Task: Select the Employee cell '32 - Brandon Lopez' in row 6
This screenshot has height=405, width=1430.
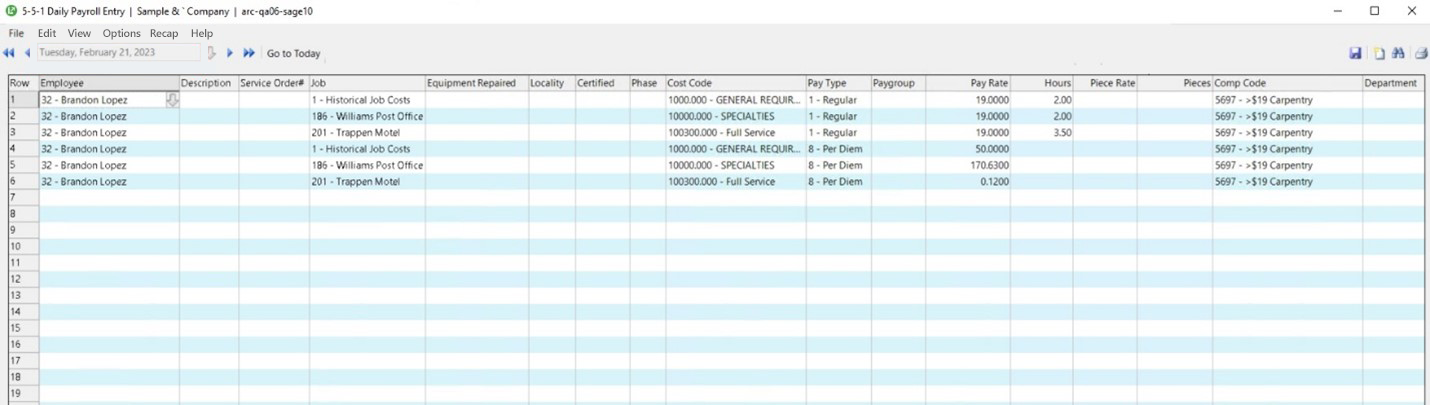Action: point(109,182)
